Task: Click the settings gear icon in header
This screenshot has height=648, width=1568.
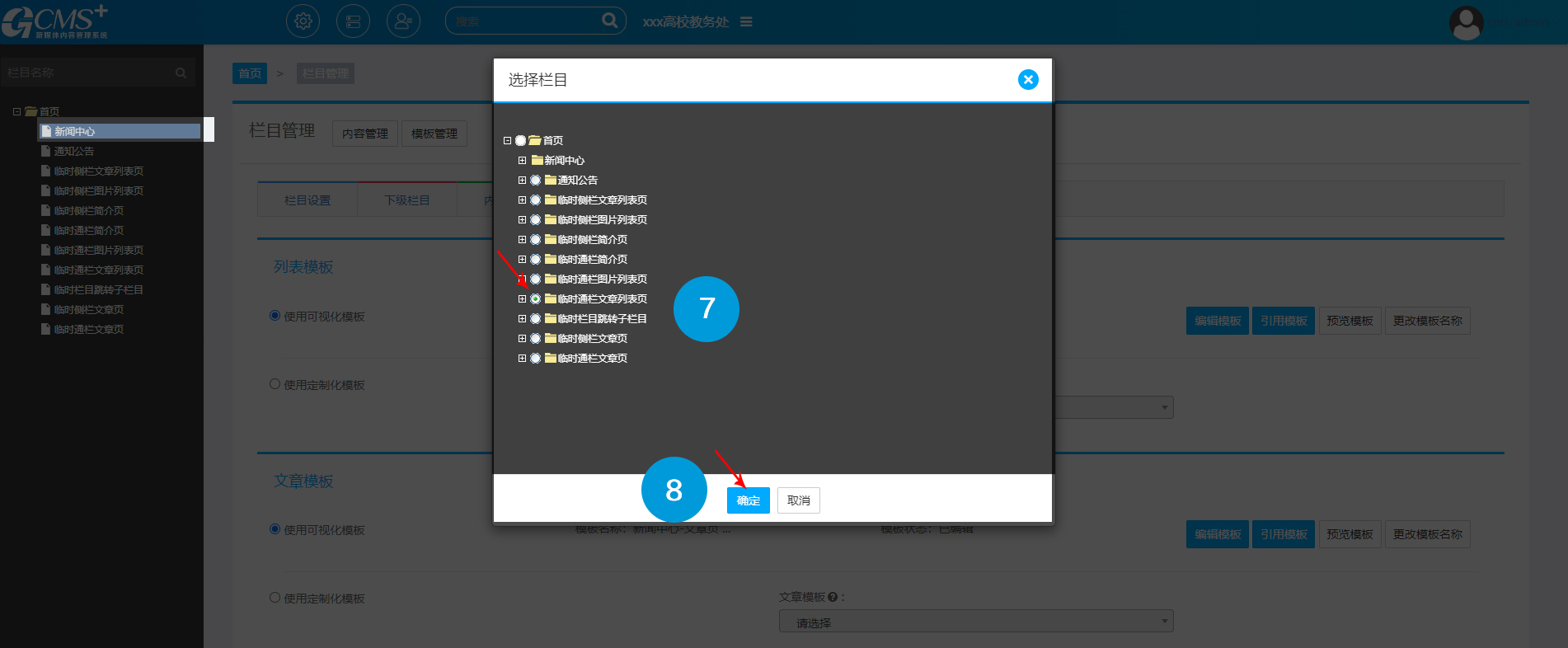Action: pyautogui.click(x=303, y=21)
